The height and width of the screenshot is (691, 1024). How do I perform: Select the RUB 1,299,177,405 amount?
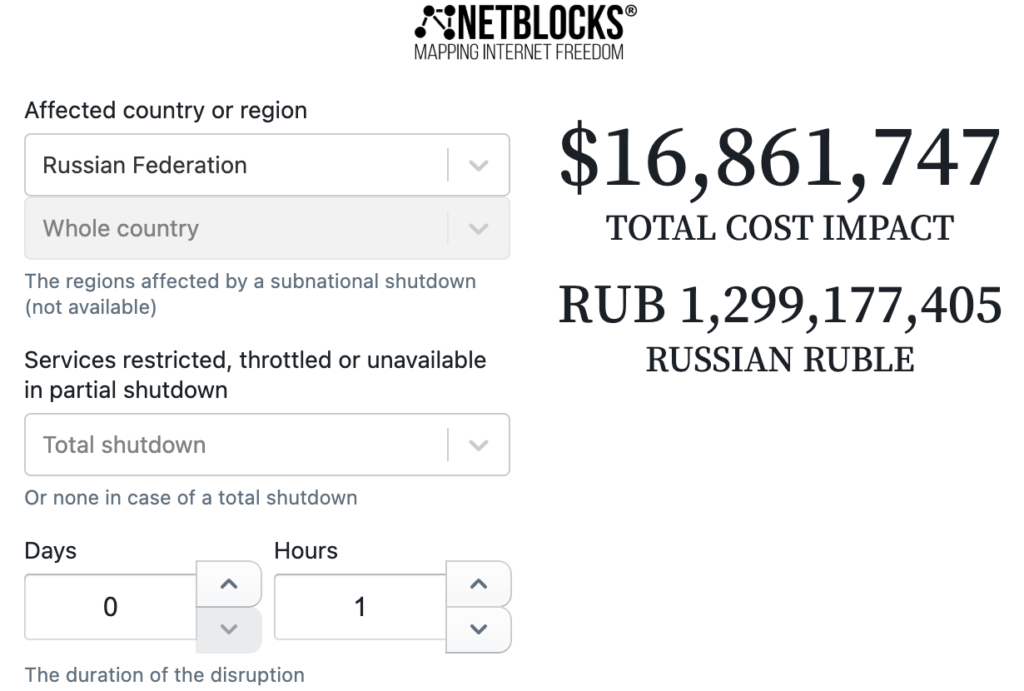(780, 305)
